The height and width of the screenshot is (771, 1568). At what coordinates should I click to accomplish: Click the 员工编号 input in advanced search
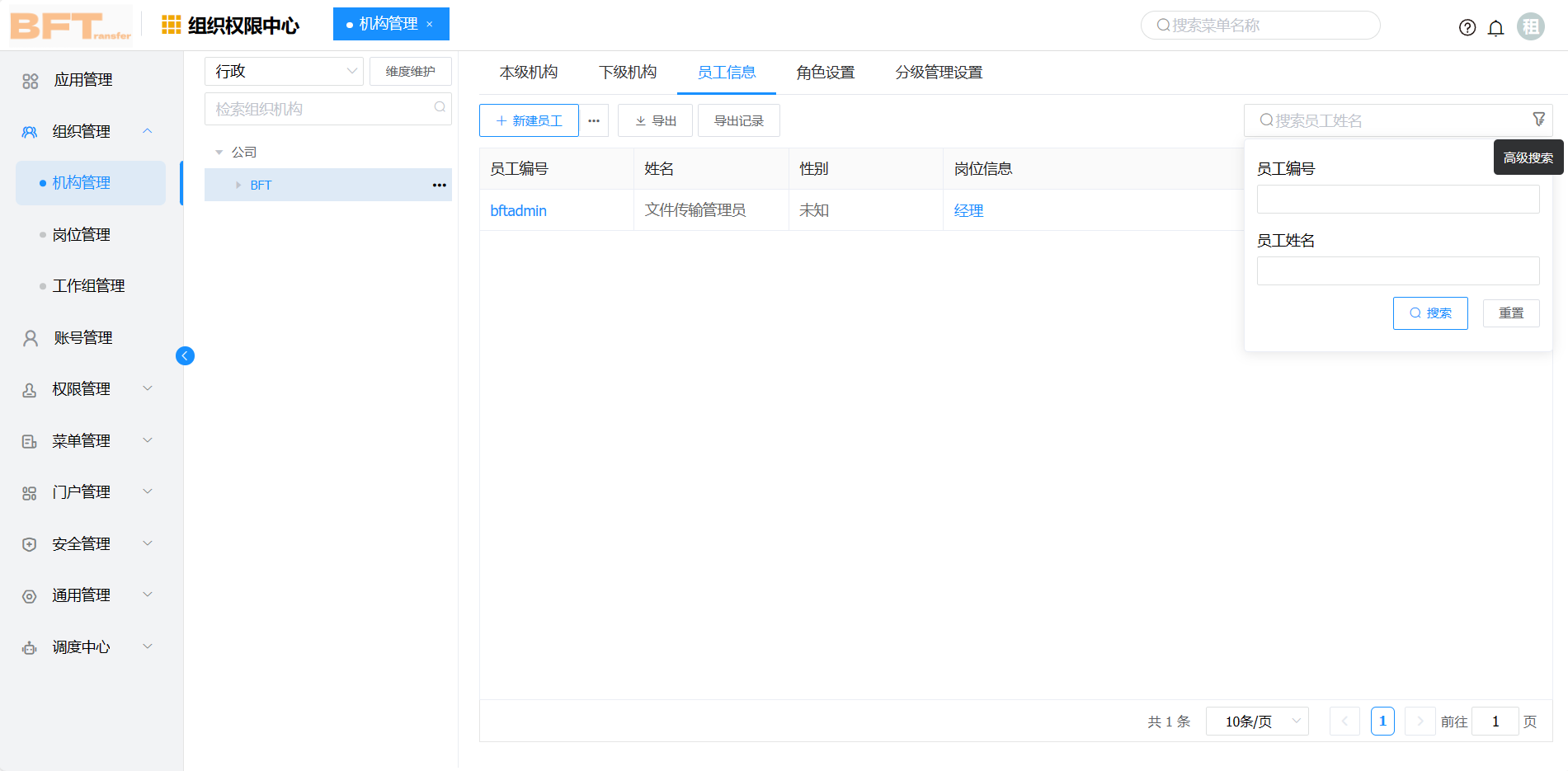pos(1397,199)
